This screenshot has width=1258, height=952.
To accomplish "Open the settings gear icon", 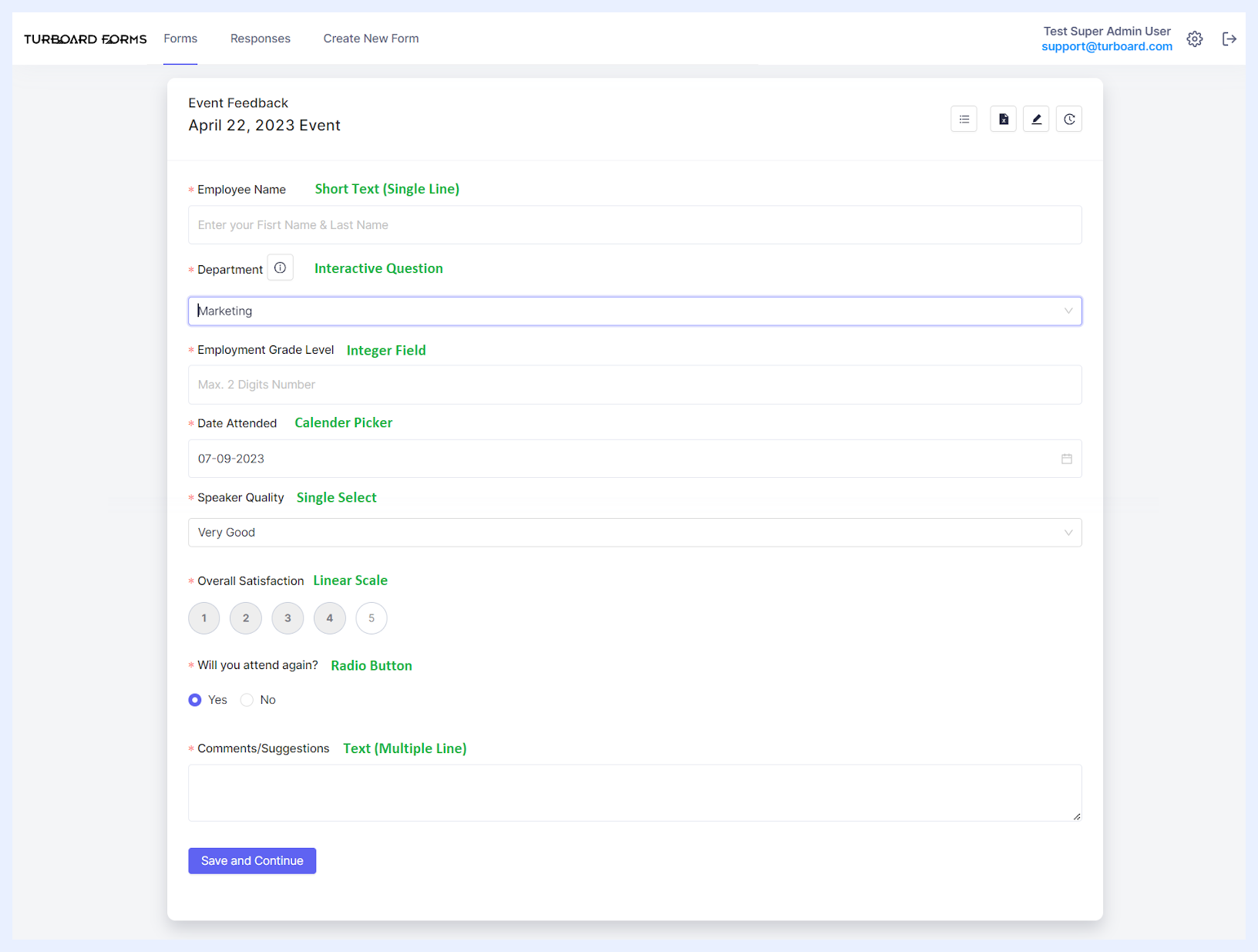I will pyautogui.click(x=1195, y=39).
